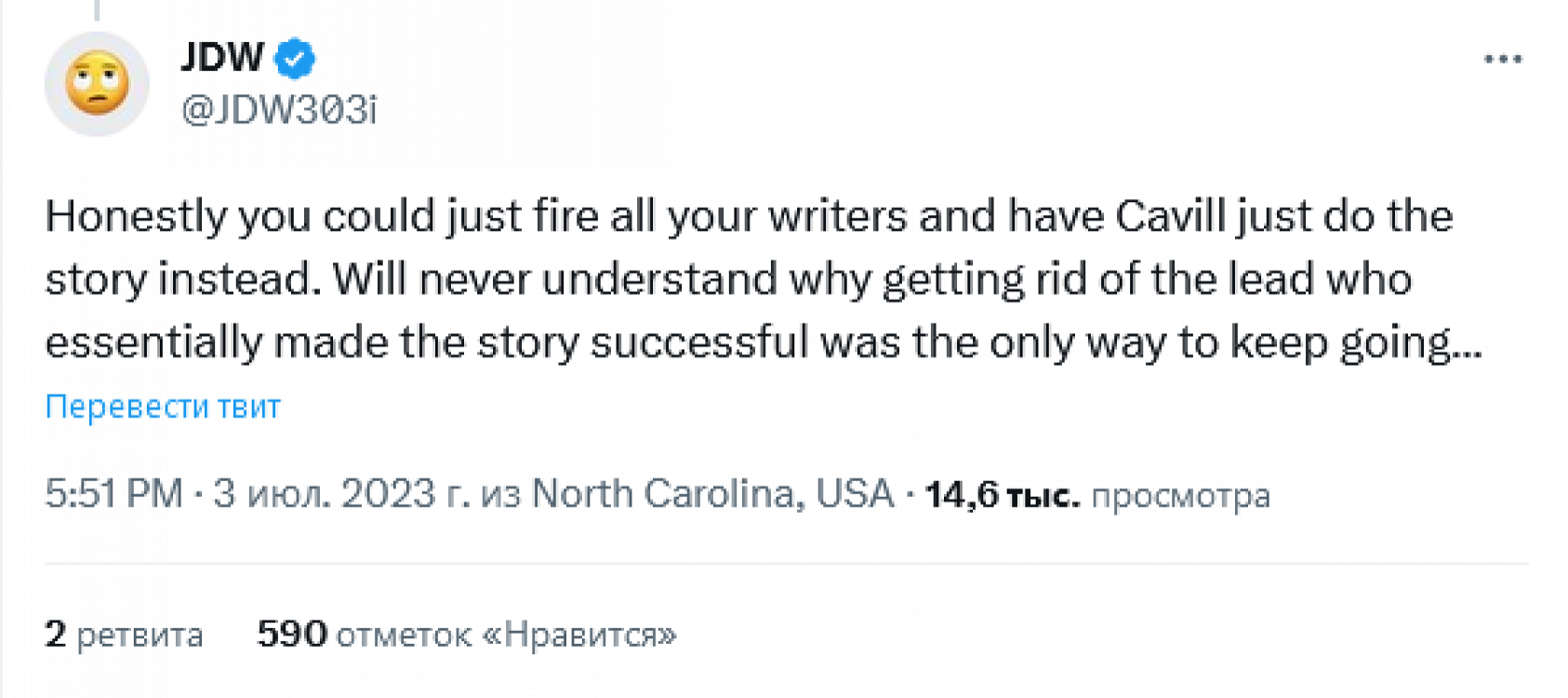
Task: Click "Honestly" at the tweet's start
Action: click(136, 216)
